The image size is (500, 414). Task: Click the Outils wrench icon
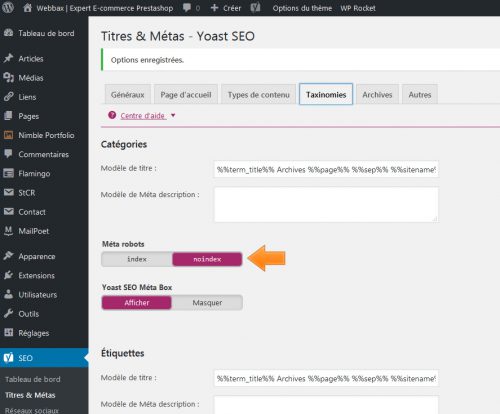pos(8,314)
